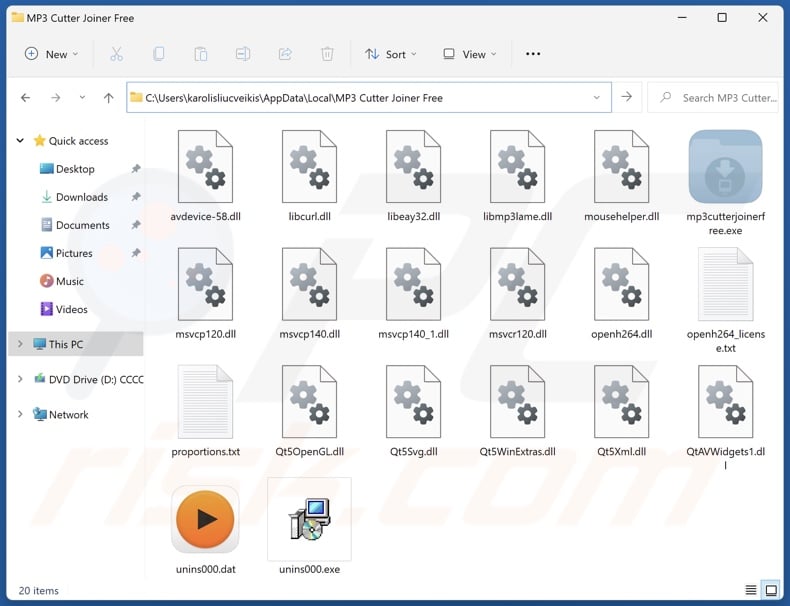Select This PC in navigation pane

click(76, 344)
